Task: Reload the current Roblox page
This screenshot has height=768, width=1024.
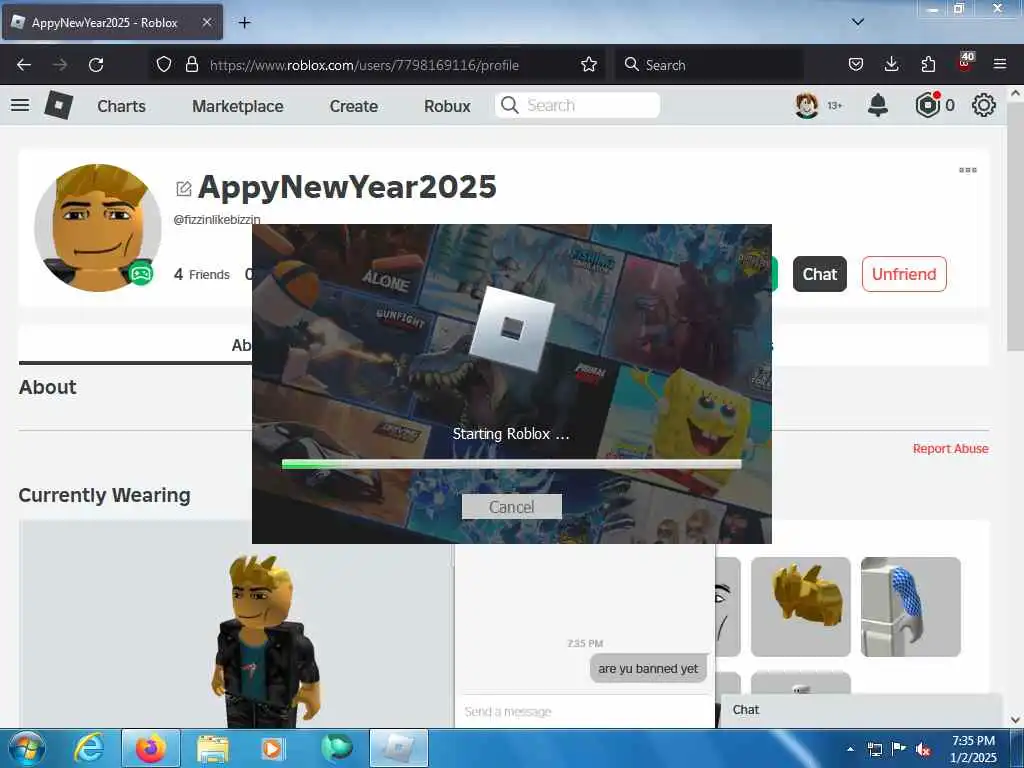Action: 96,65
